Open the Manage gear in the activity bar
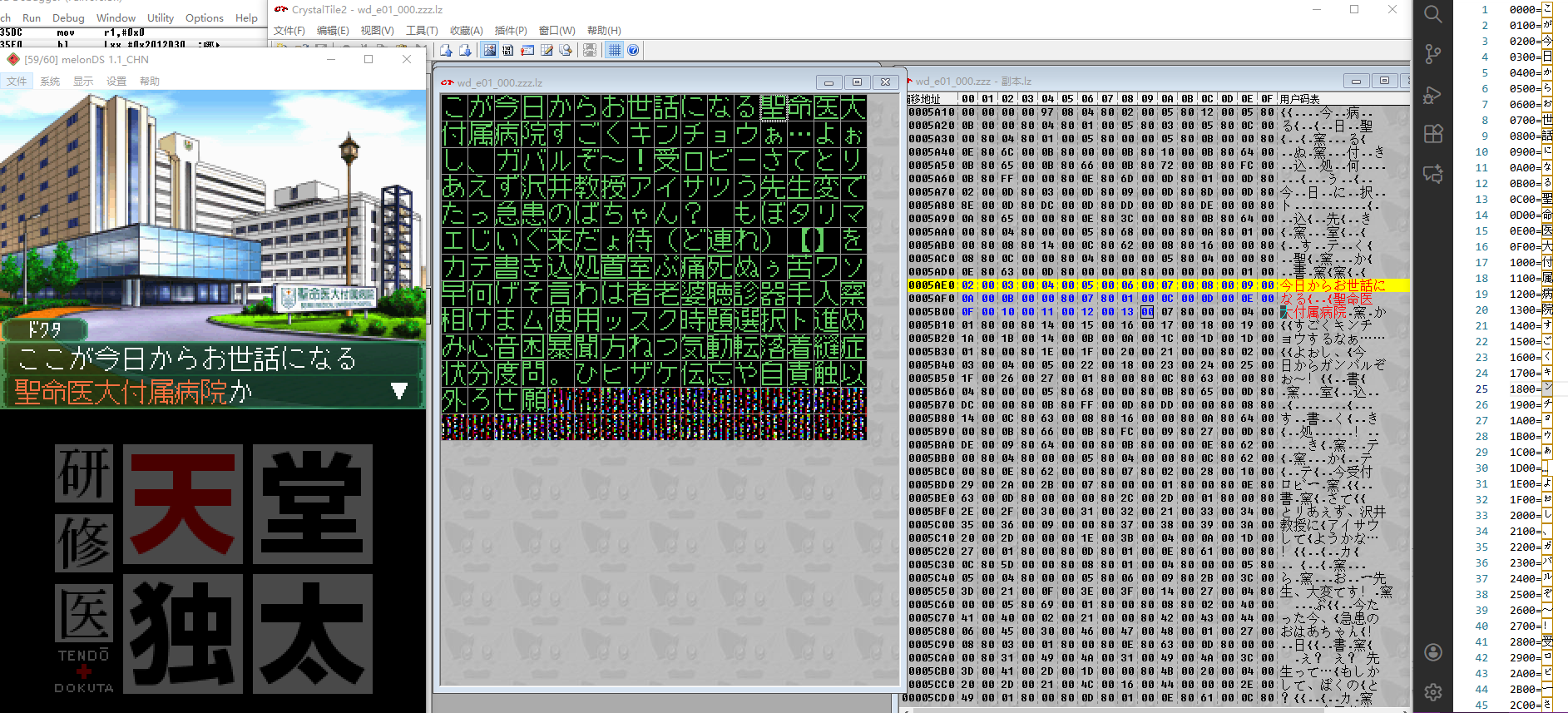This screenshot has height=713, width=1568. pyautogui.click(x=1432, y=692)
